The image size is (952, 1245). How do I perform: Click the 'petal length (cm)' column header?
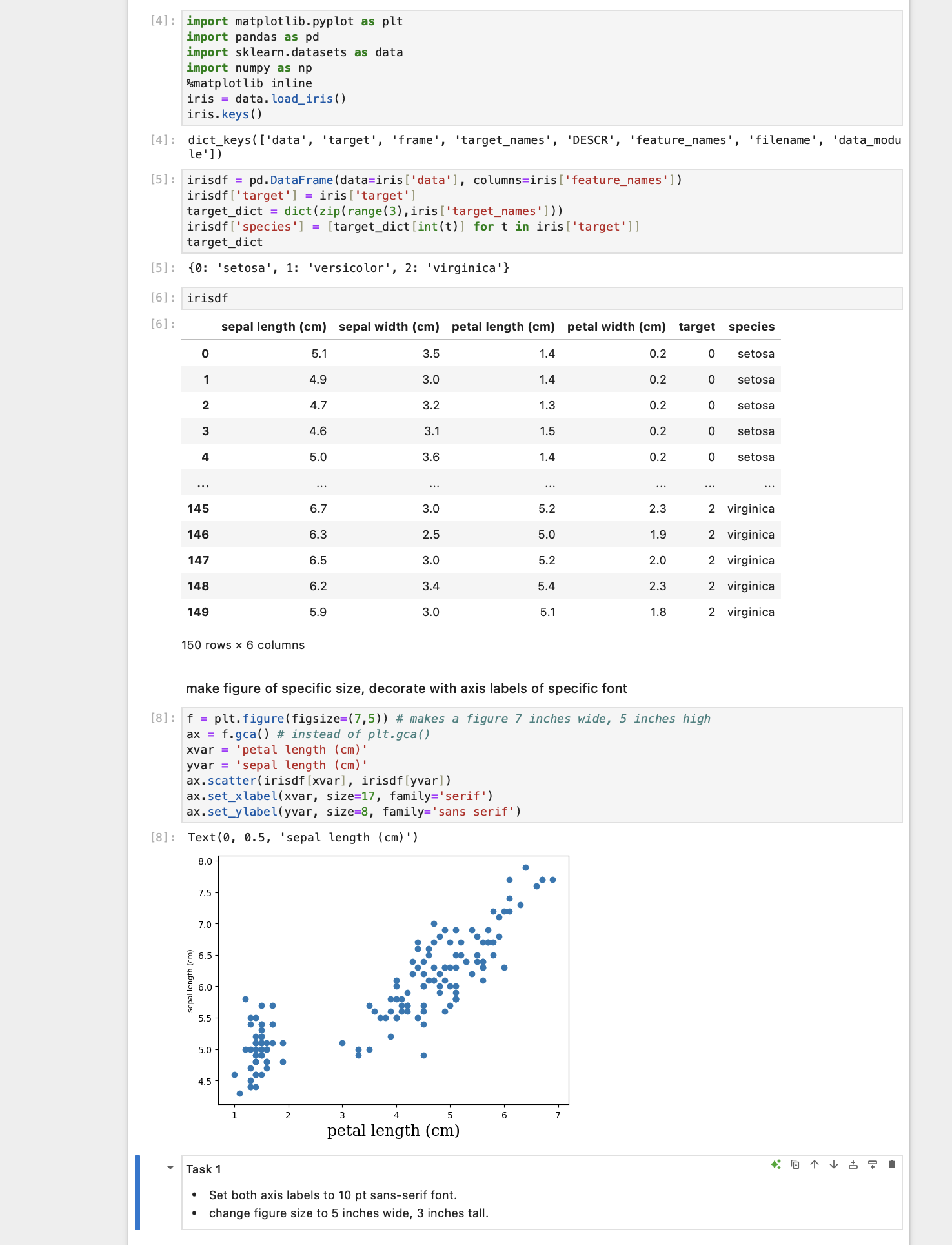tap(503, 327)
